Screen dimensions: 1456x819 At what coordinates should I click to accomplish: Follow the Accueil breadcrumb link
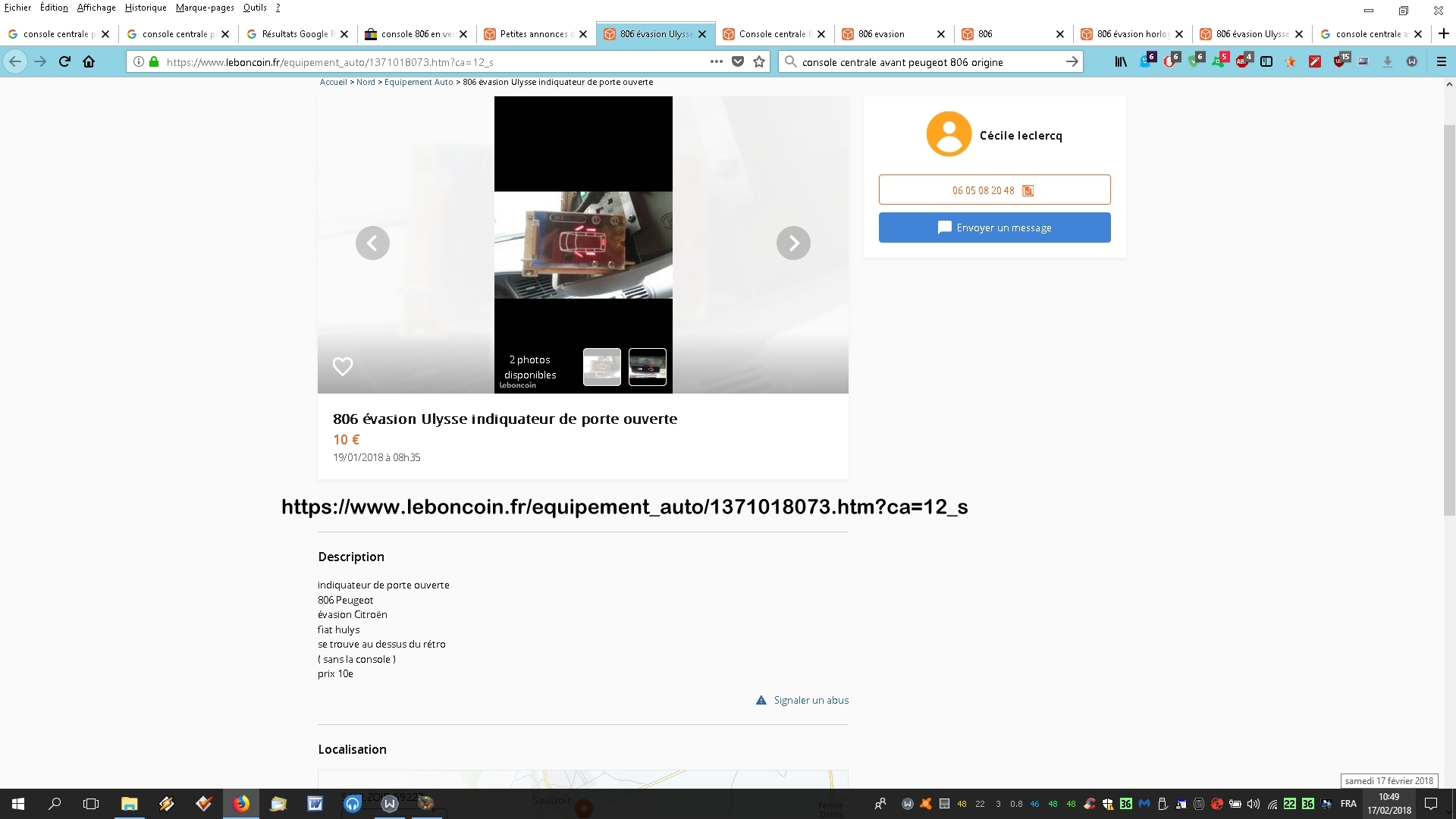coord(333,82)
